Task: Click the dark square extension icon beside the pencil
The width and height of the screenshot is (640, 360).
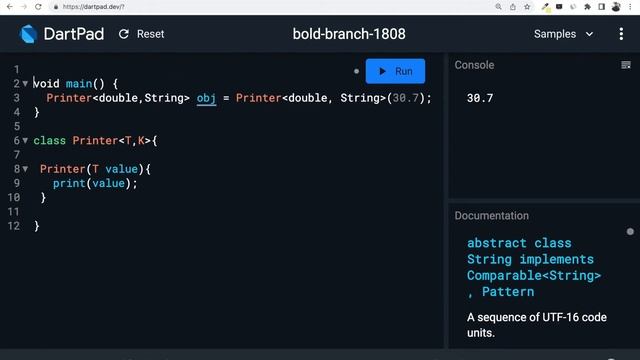Action: (559, 7)
